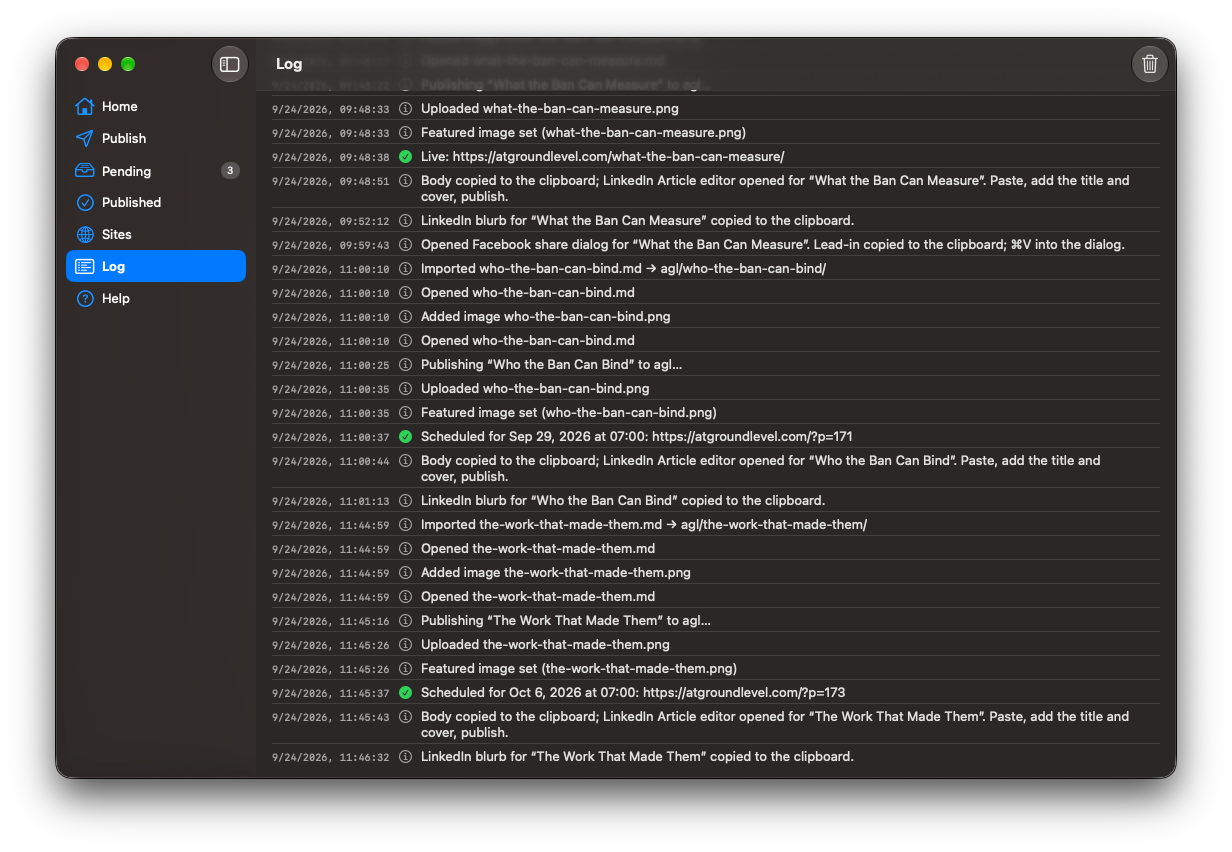This screenshot has height=852, width=1232.
Task: Open the Pending section label
Action: [126, 171]
